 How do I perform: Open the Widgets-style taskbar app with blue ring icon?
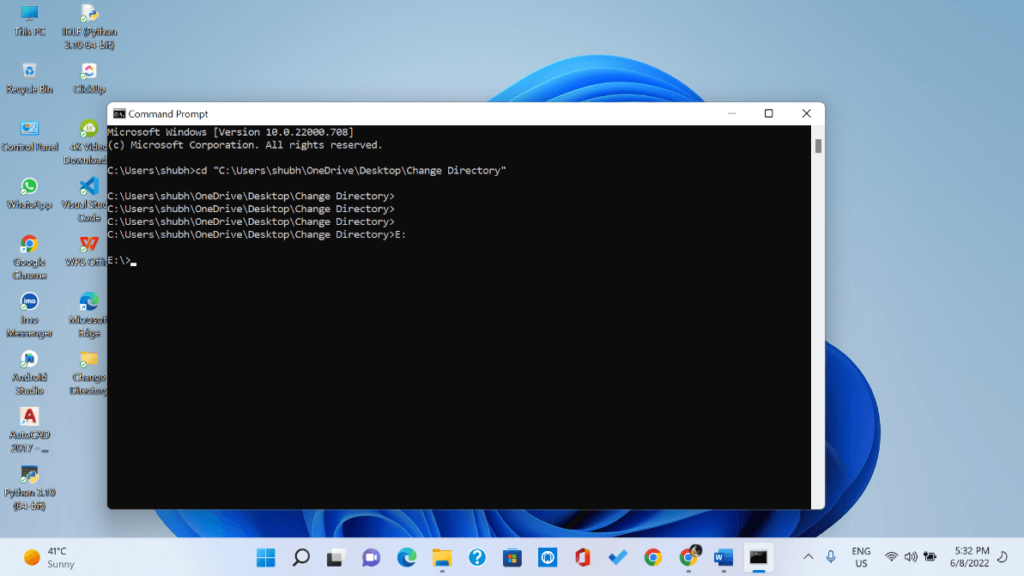(547, 557)
